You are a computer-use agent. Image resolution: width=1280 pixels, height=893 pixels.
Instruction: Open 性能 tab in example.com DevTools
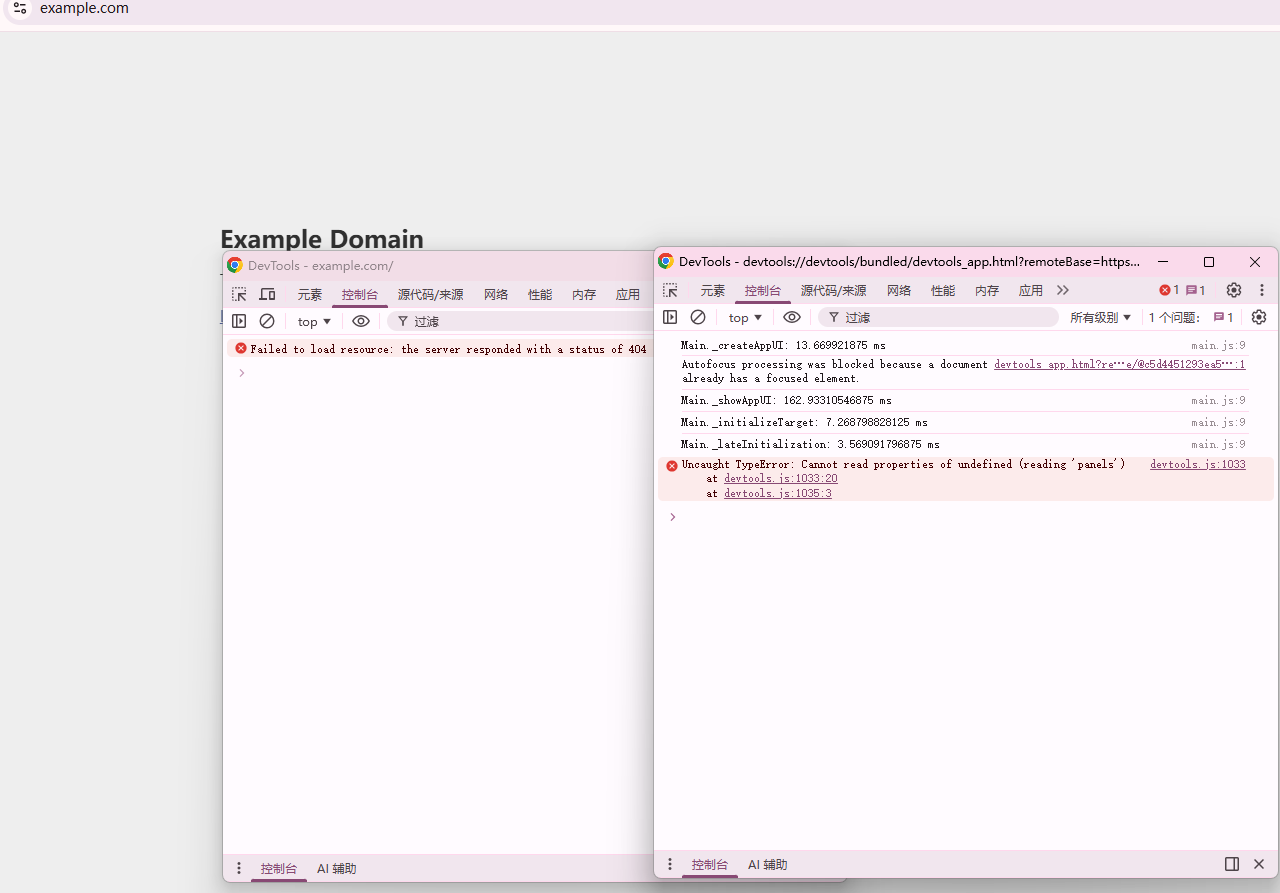(x=540, y=294)
